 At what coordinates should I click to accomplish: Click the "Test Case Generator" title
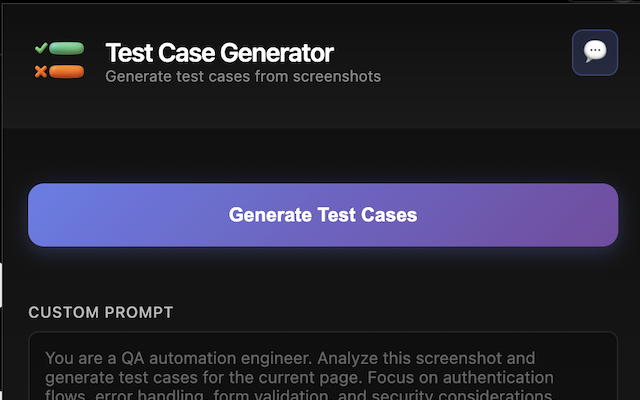coord(219,52)
